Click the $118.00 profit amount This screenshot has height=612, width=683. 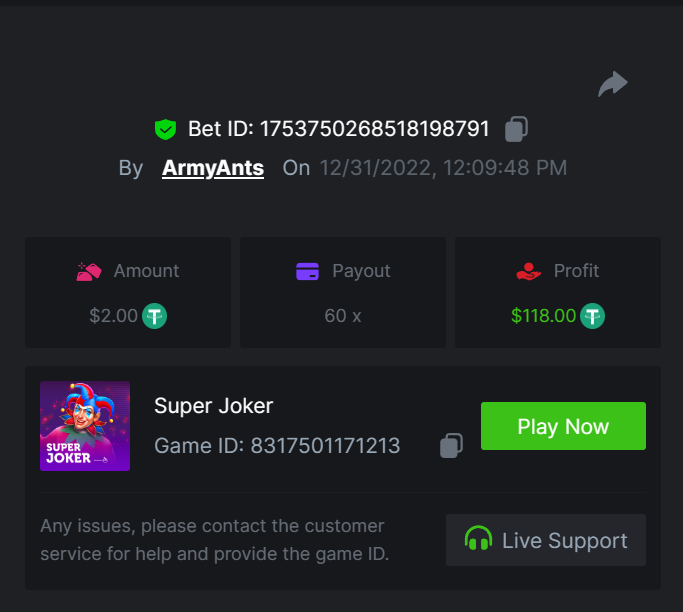tap(543, 316)
